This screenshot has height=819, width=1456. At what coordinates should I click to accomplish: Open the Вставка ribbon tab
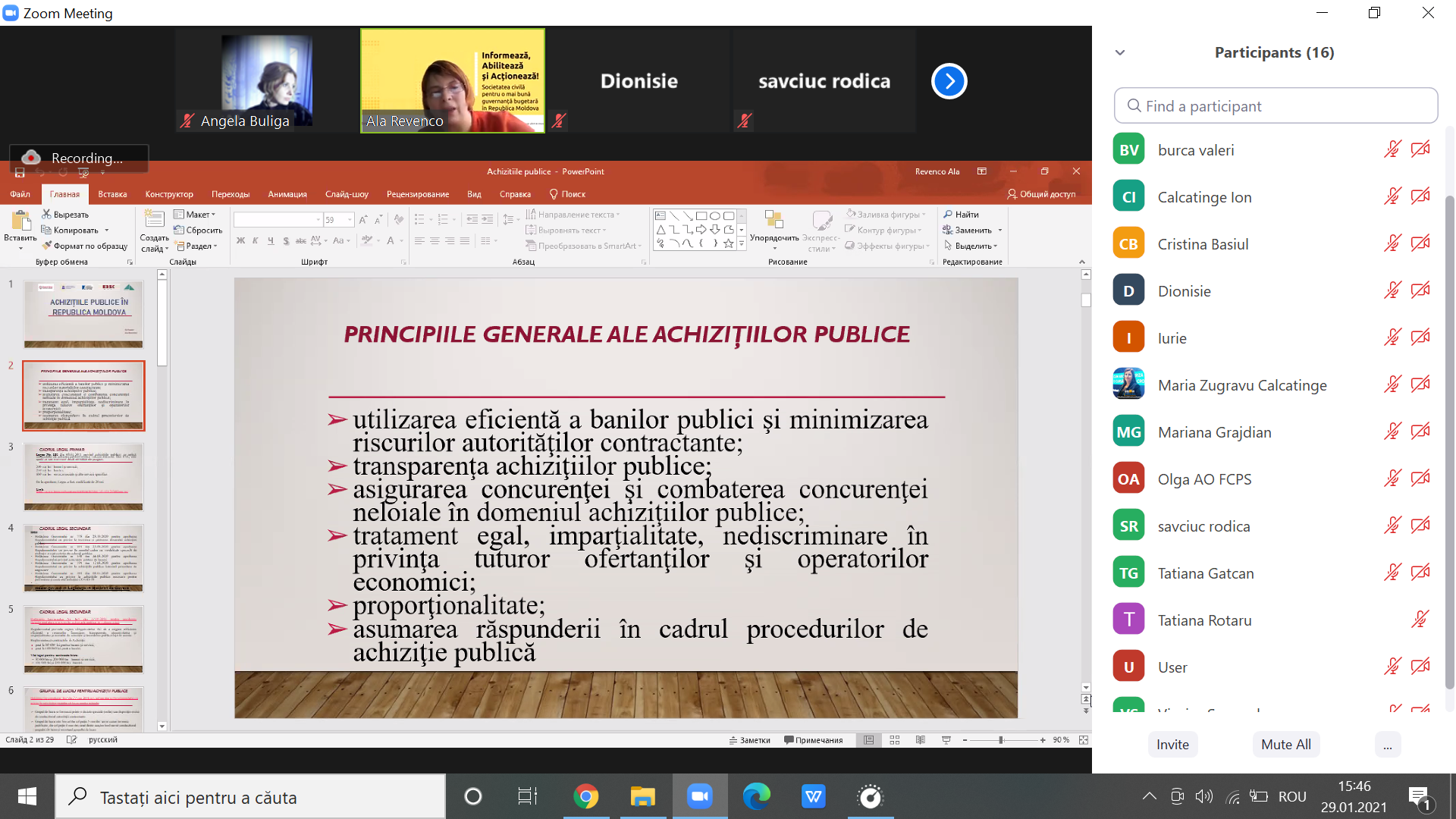(112, 194)
